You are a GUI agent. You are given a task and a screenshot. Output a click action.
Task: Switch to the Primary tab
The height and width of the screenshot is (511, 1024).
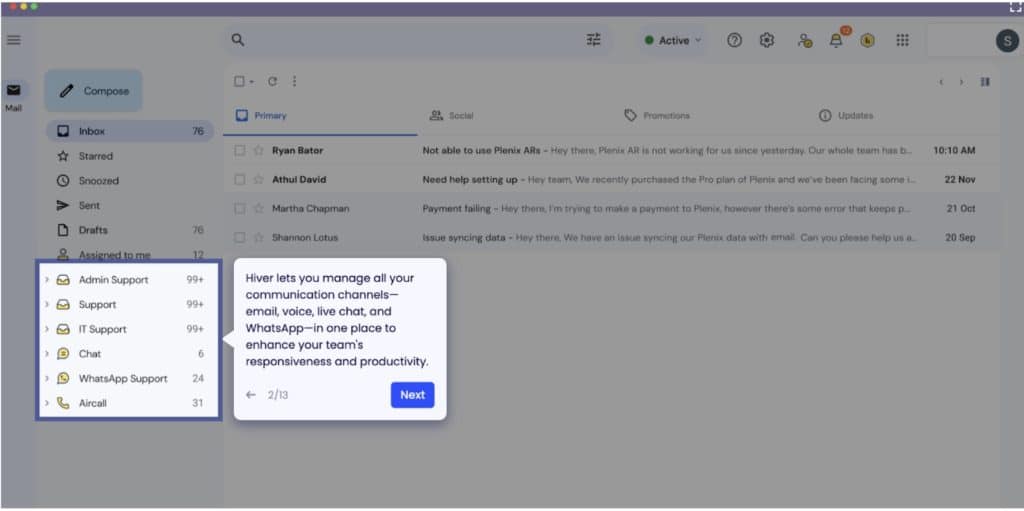tap(320, 116)
